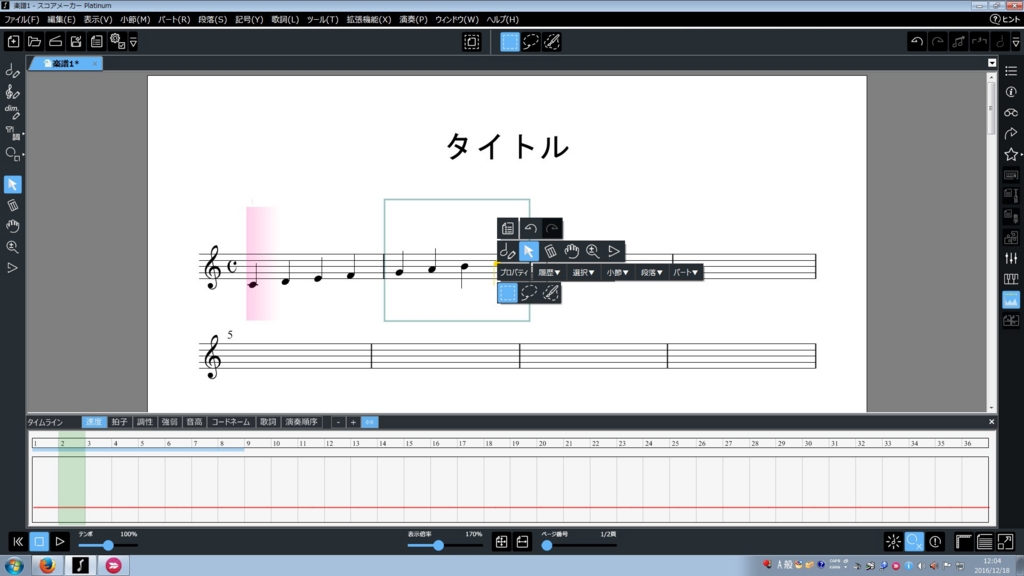Select the hand pan tool in left sidebar
The image size is (1024, 576).
click(12, 226)
